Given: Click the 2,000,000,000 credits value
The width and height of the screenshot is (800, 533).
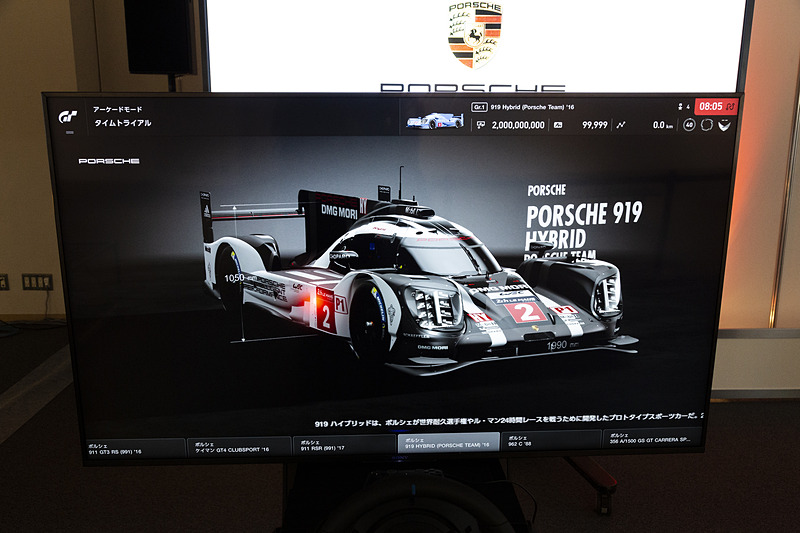Looking at the screenshot, I should 518,125.
